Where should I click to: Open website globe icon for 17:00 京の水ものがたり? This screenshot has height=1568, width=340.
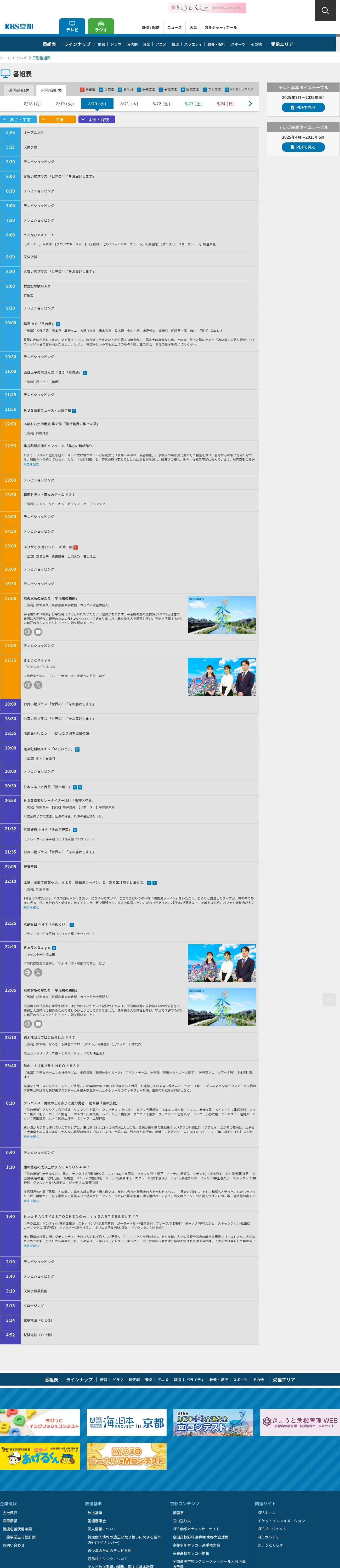(x=27, y=632)
